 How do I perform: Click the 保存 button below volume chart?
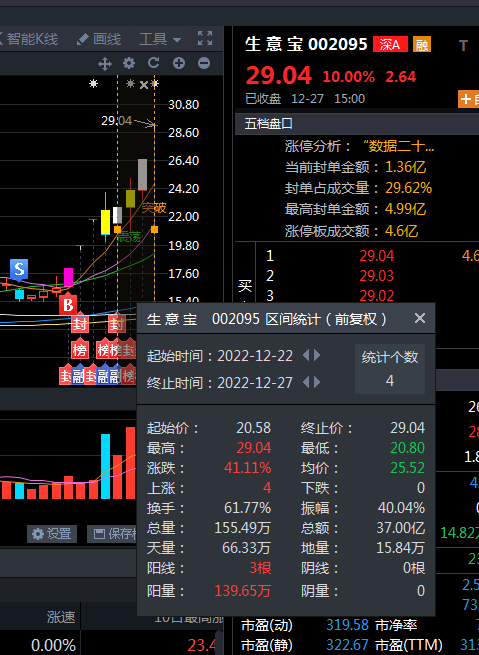[x=112, y=534]
